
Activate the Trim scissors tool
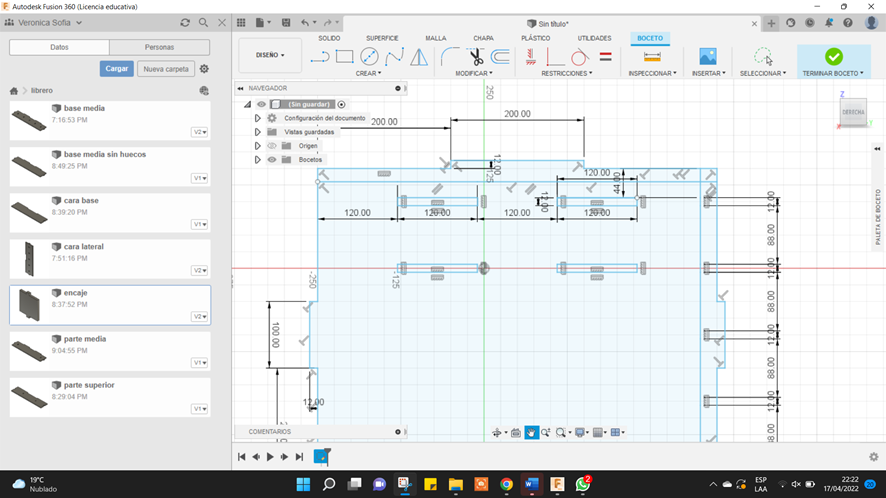(476, 57)
